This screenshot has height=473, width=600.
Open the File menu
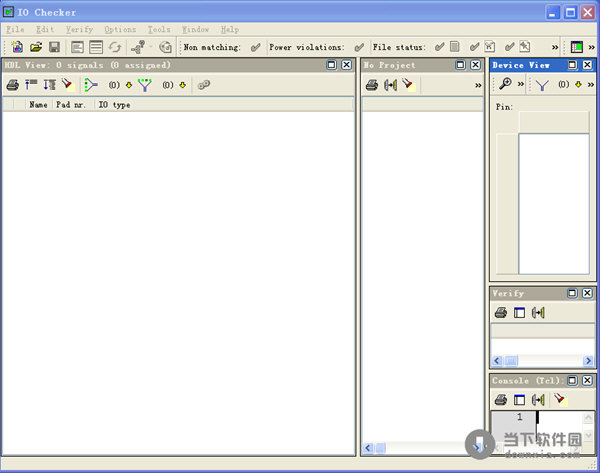(x=15, y=29)
